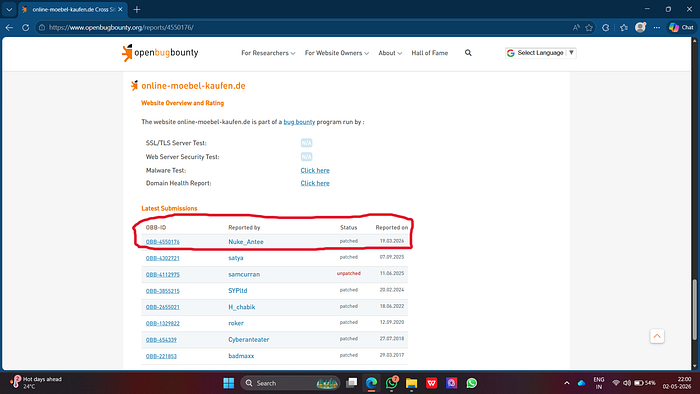700x394 pixels.
Task: View researcher samcurran profile
Action: click(244, 274)
